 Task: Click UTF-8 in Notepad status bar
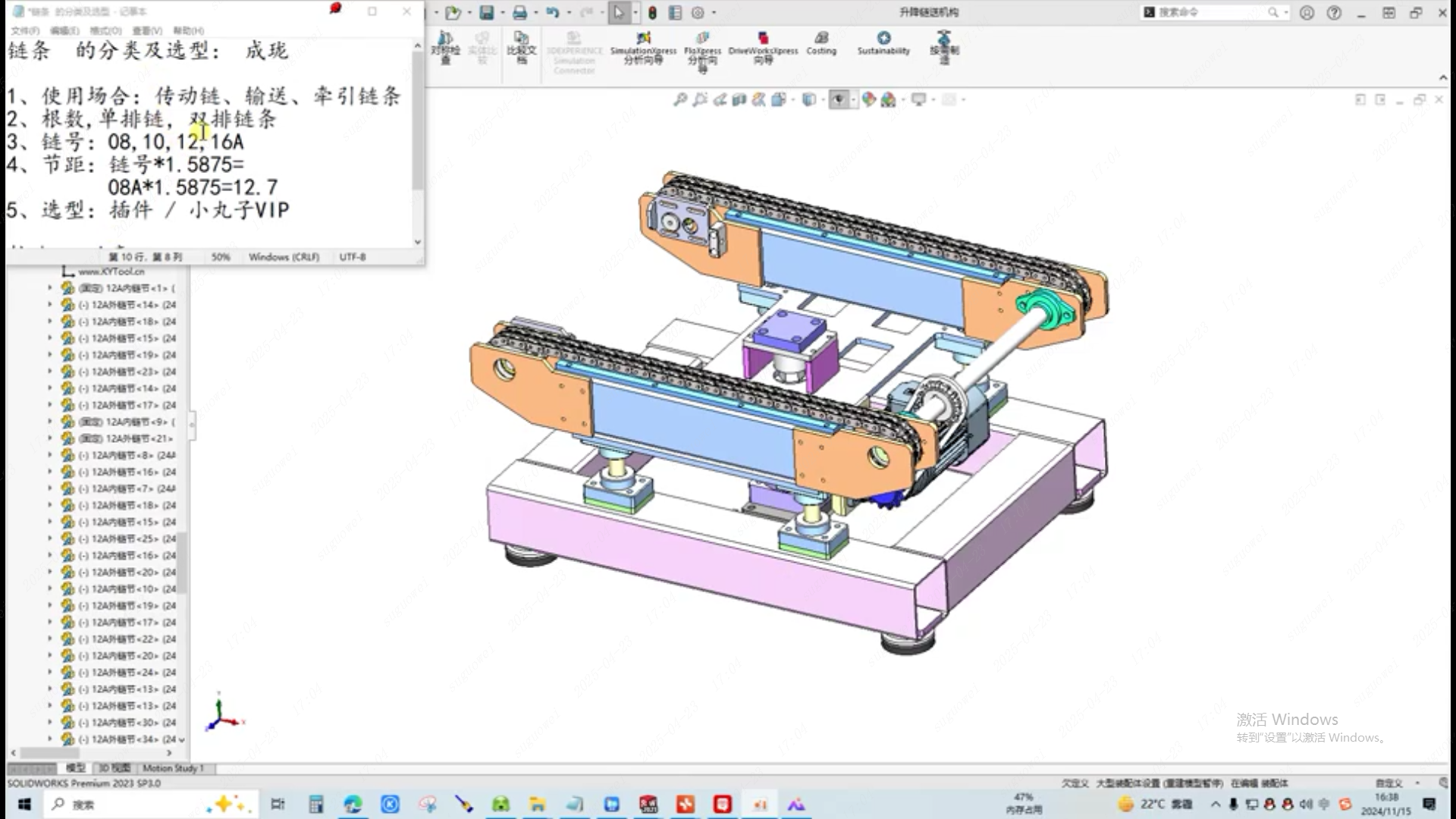[x=353, y=257]
